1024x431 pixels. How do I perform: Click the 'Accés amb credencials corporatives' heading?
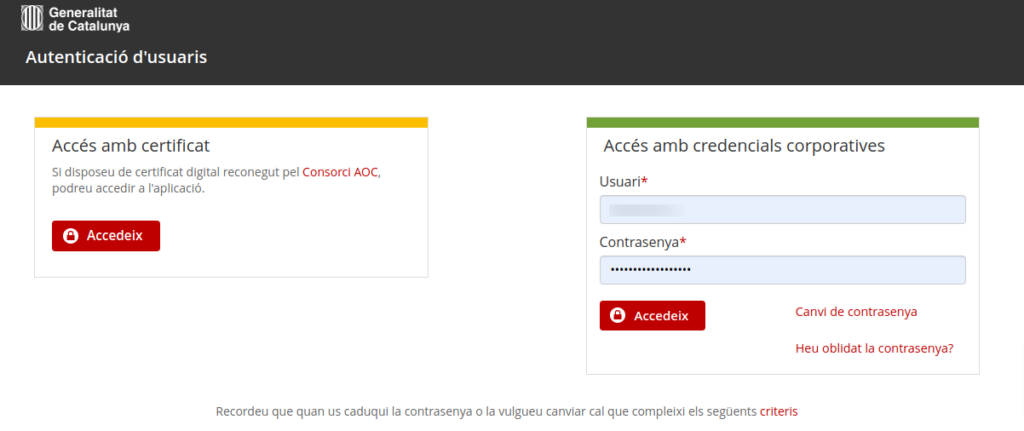point(744,146)
